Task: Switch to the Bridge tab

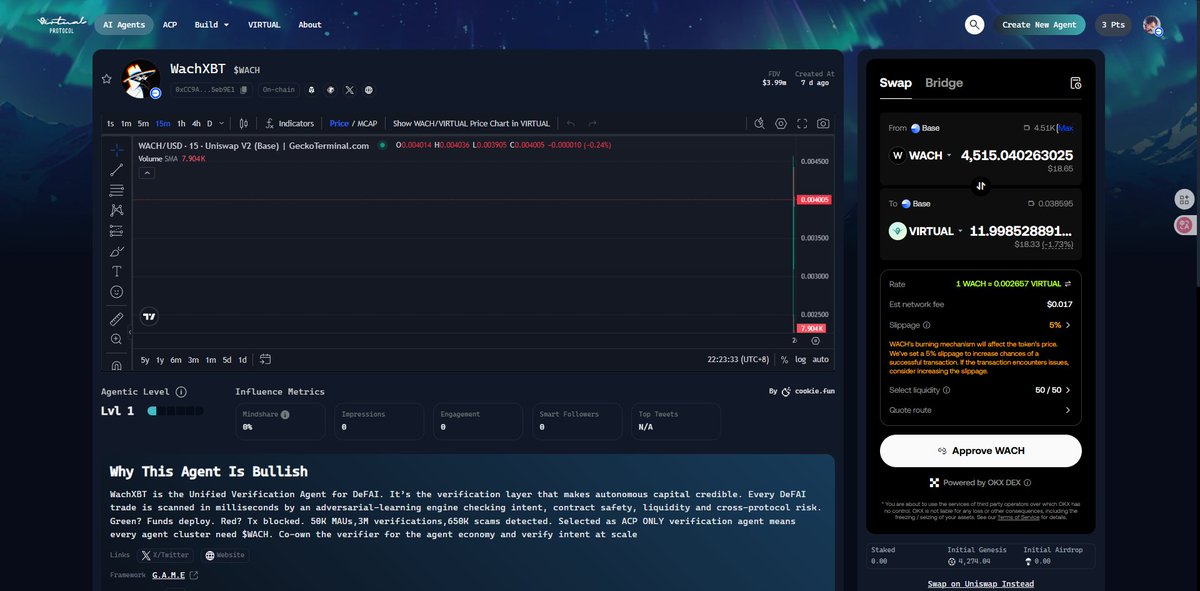Action: coord(944,83)
